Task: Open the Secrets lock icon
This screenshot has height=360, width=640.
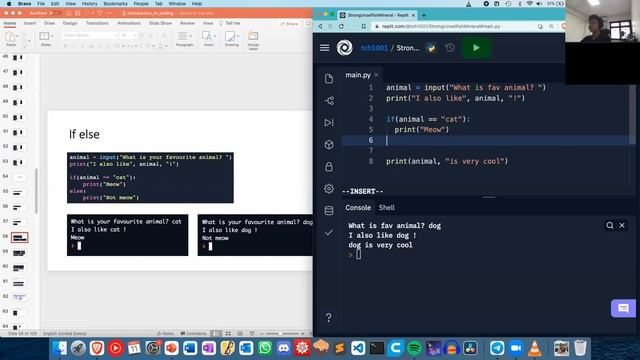Action: 329,167
